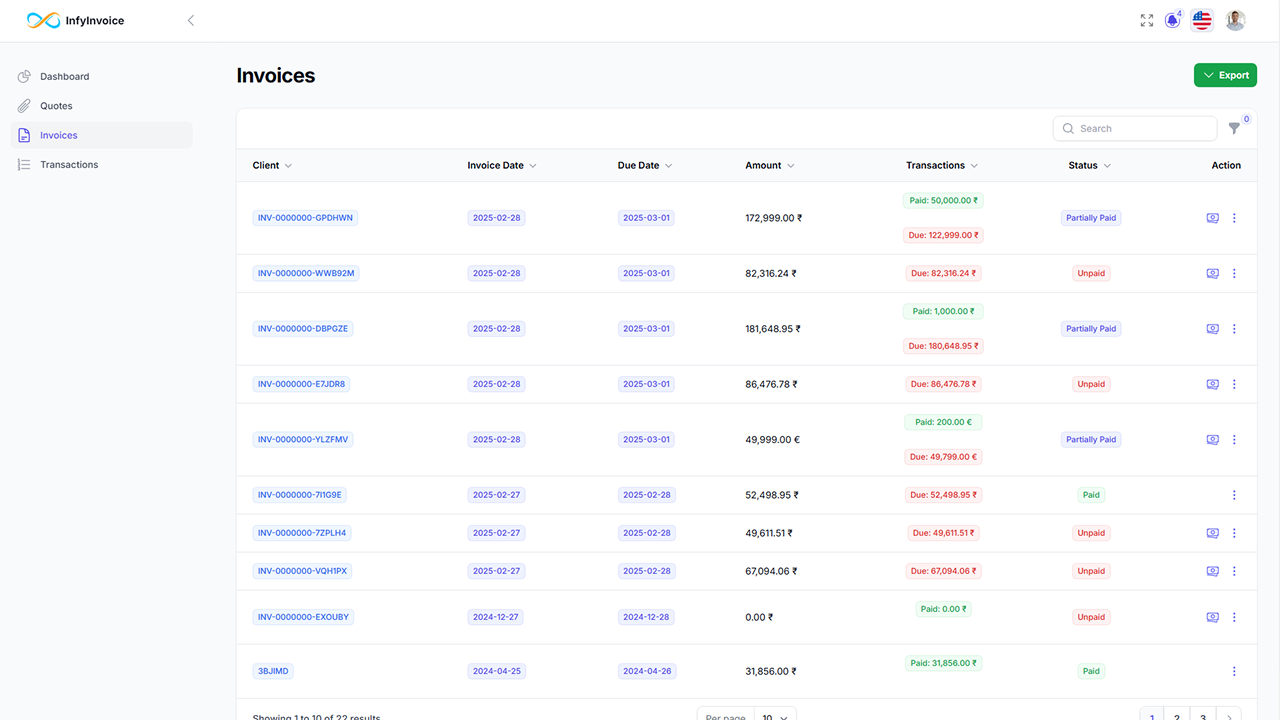1280x720 pixels.
Task: Click the user profile avatar
Action: pyautogui.click(x=1234, y=20)
